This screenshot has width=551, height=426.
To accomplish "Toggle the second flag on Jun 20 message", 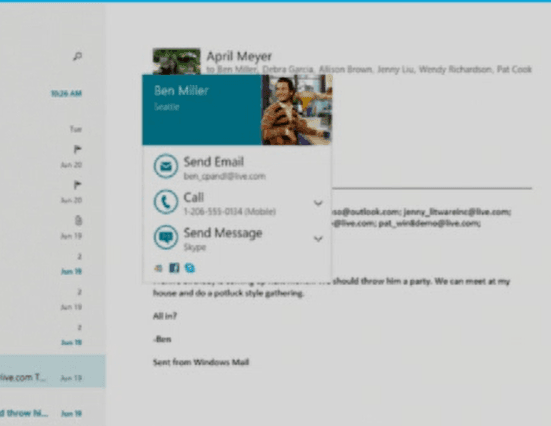I will [x=77, y=185].
